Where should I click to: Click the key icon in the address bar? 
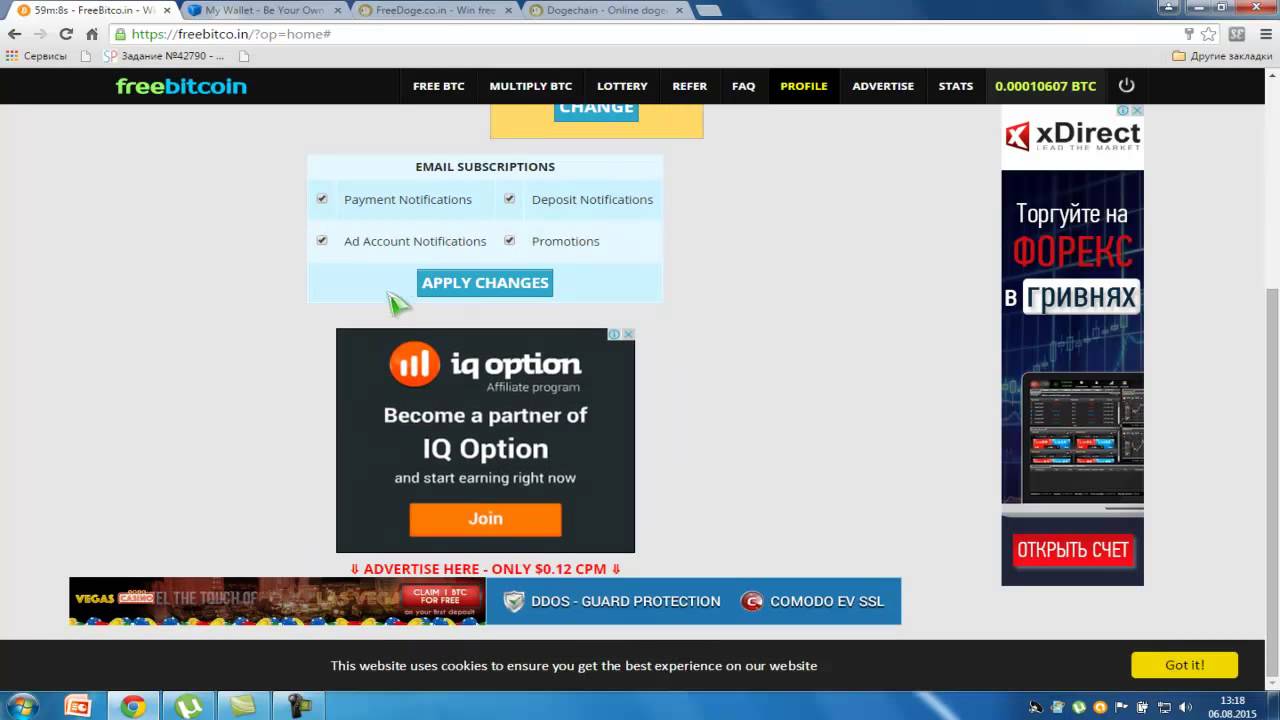point(1189,34)
